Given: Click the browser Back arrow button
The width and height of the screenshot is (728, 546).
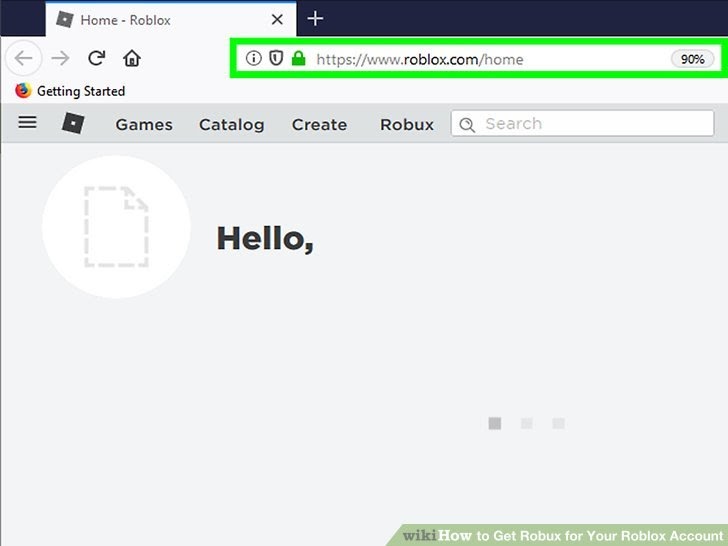Looking at the screenshot, I should pos(24,58).
